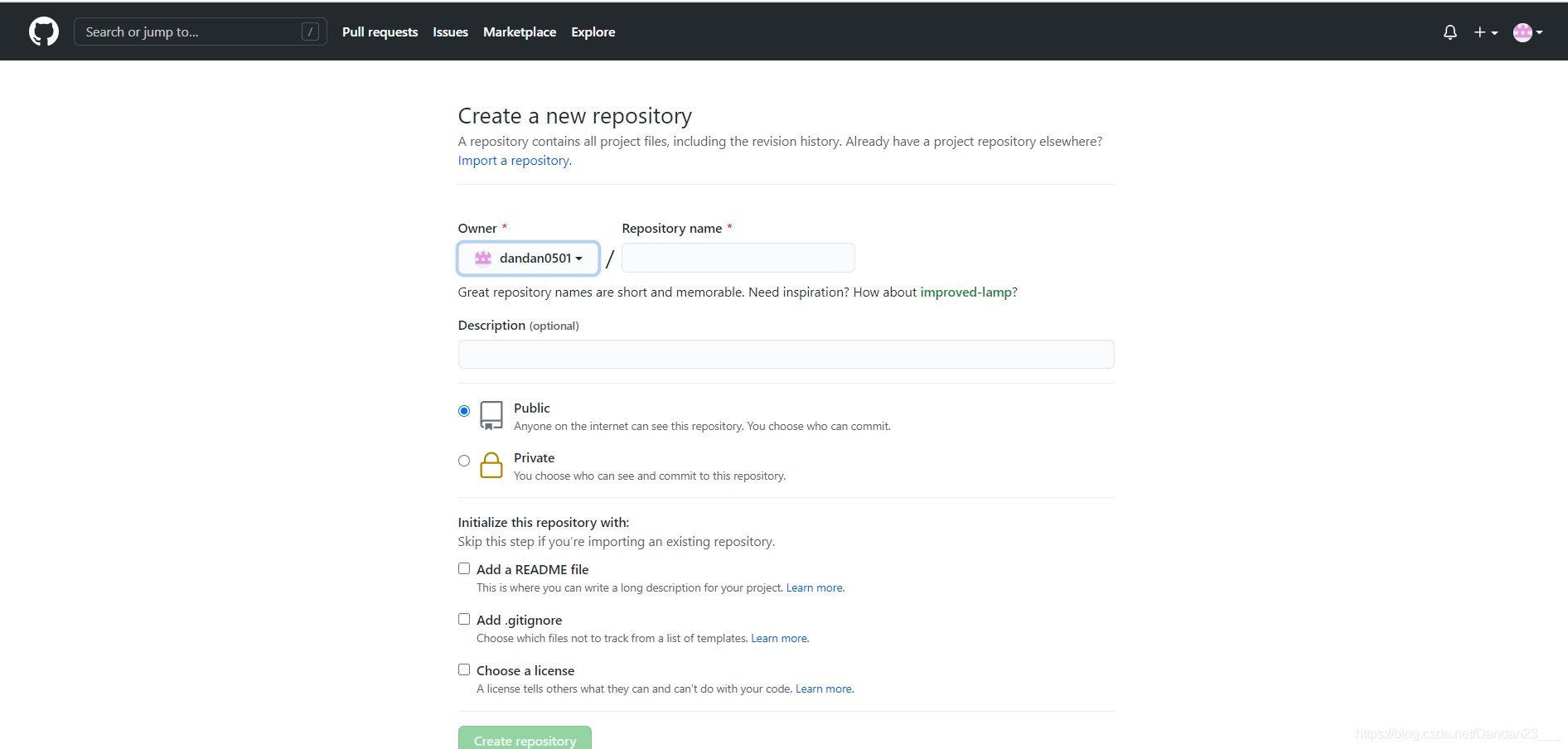1568x749 pixels.
Task: Use suggested name improved-lamp
Action: tap(965, 292)
